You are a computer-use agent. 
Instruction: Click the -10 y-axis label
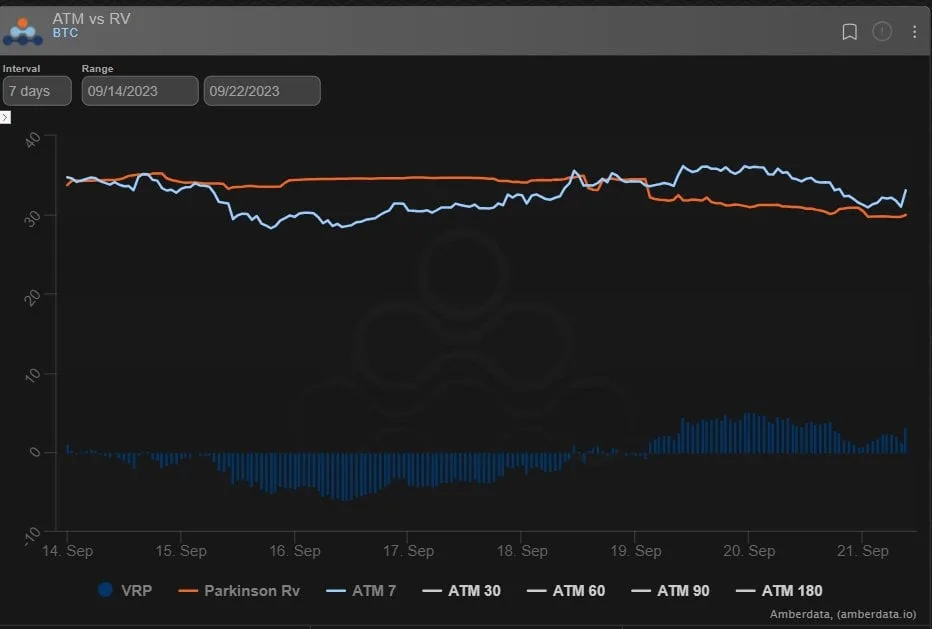[x=32, y=536]
